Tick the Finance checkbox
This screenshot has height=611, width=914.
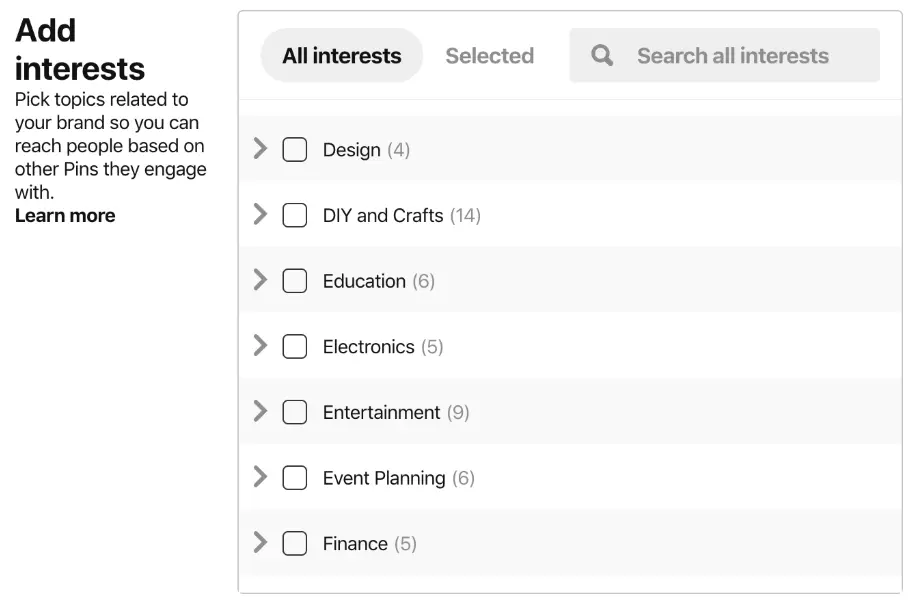(x=294, y=544)
